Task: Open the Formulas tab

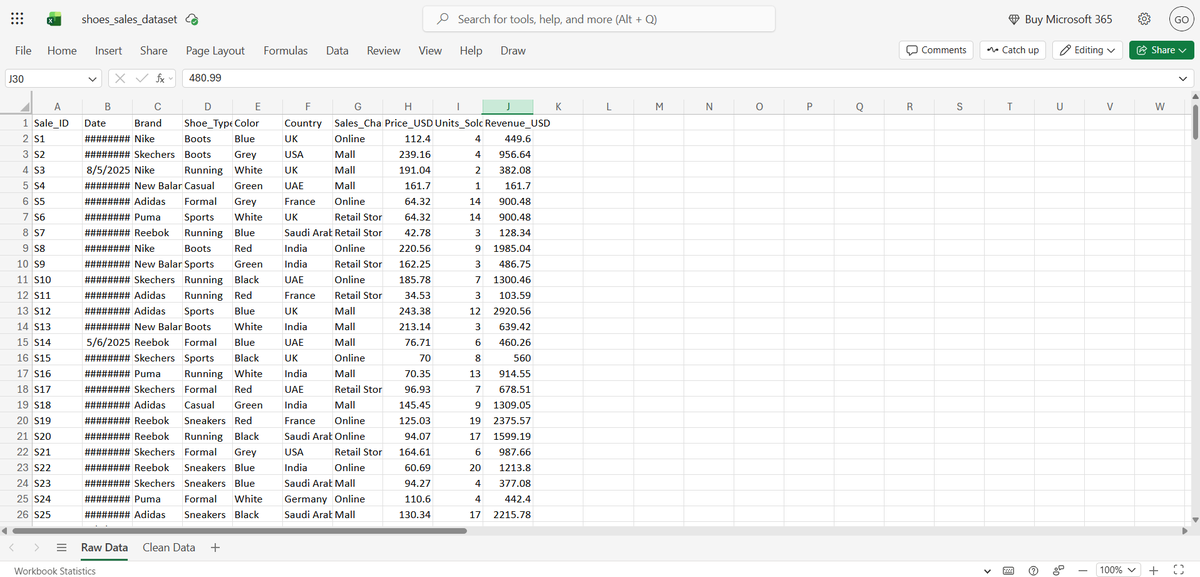Action: click(x=285, y=50)
